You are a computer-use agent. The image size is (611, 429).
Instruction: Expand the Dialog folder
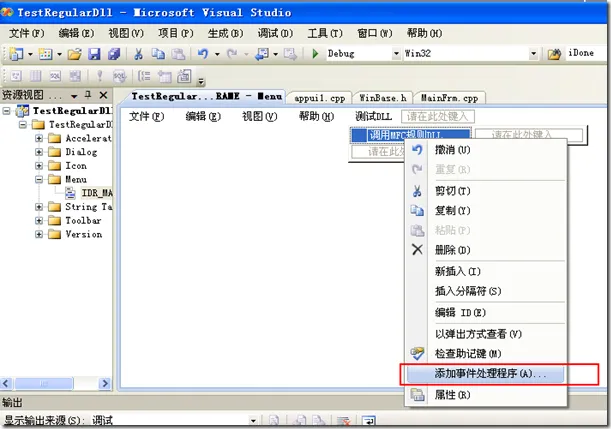click(x=39, y=152)
